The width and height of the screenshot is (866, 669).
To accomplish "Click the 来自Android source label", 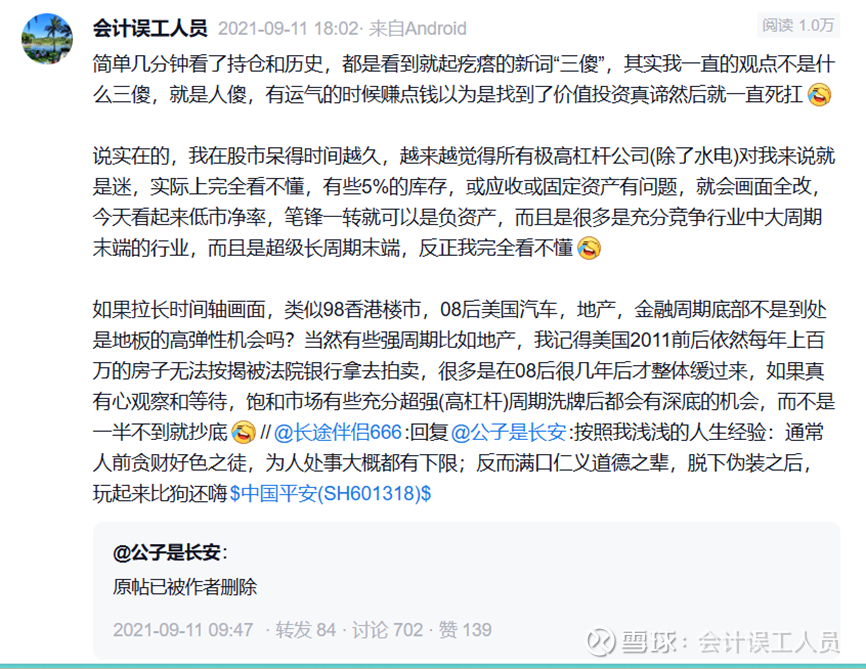I will click(x=418, y=28).
